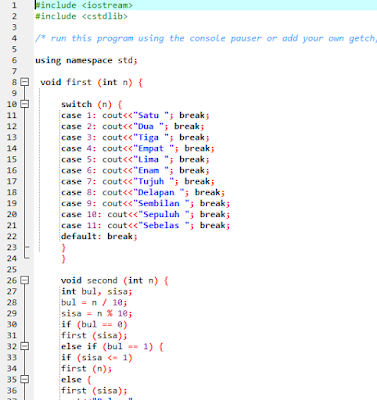Click the #include <iostream> line

[x=84, y=5]
